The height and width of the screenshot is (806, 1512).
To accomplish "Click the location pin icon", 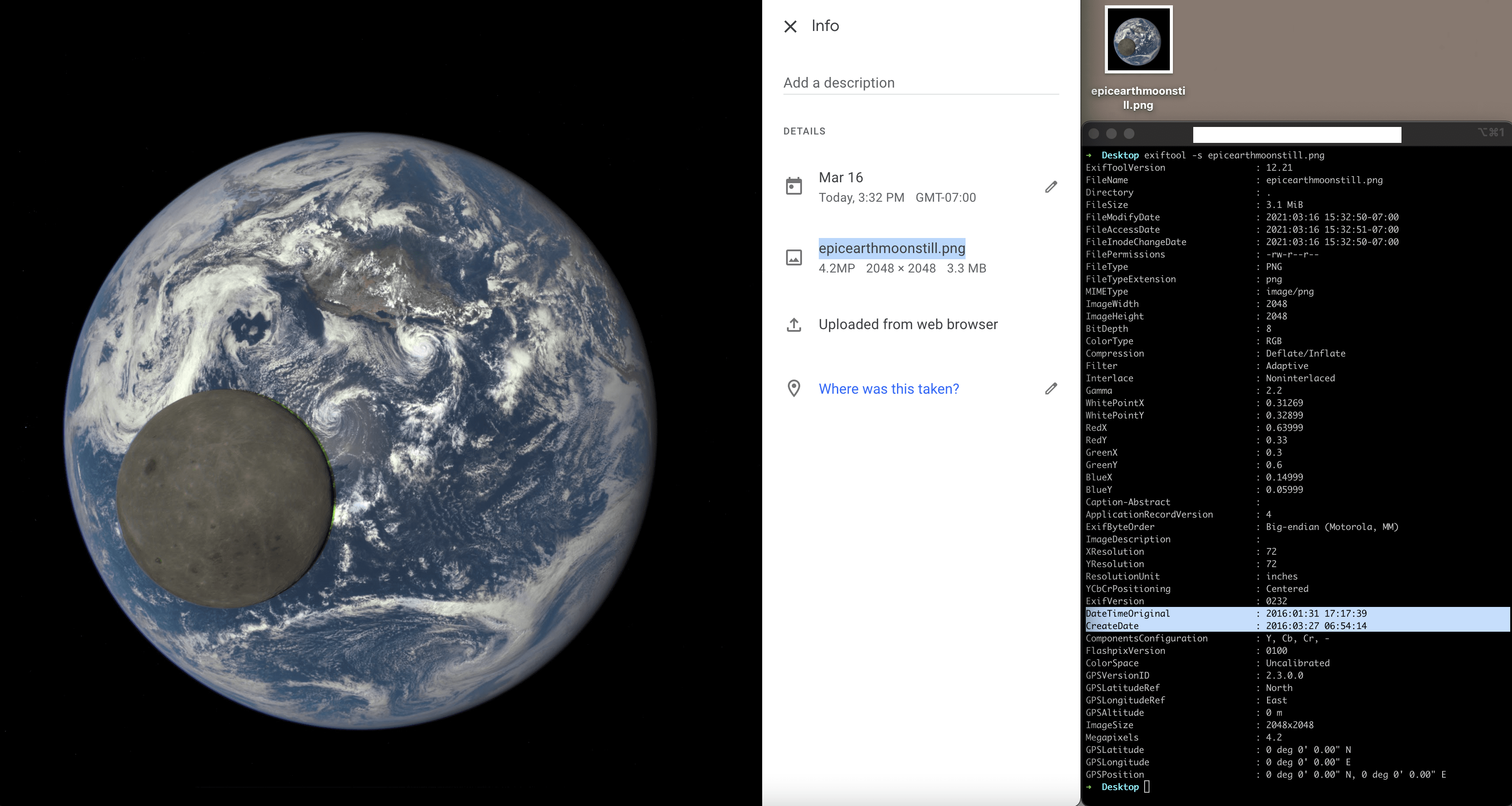I will pos(794,388).
